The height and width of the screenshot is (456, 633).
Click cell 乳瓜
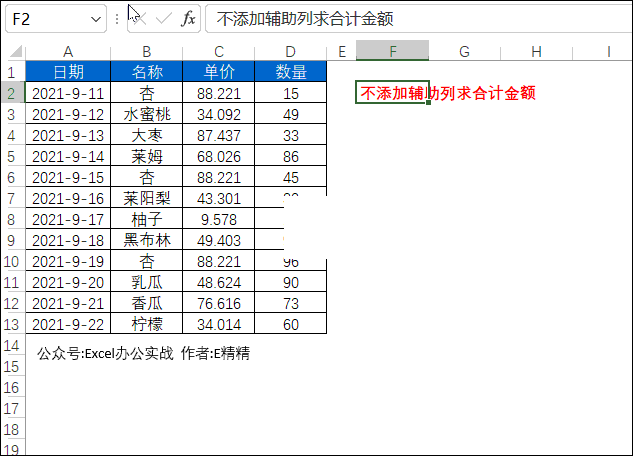(147, 282)
